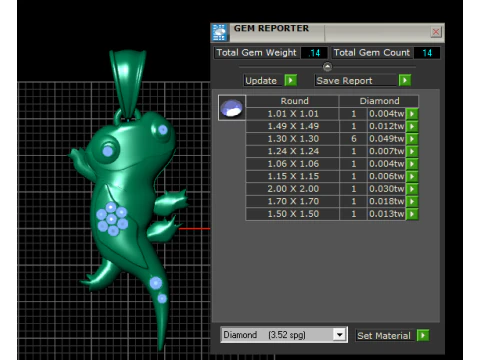
Task: Click green arrow for 1.06 X 1.06 row
Action: [412, 164]
